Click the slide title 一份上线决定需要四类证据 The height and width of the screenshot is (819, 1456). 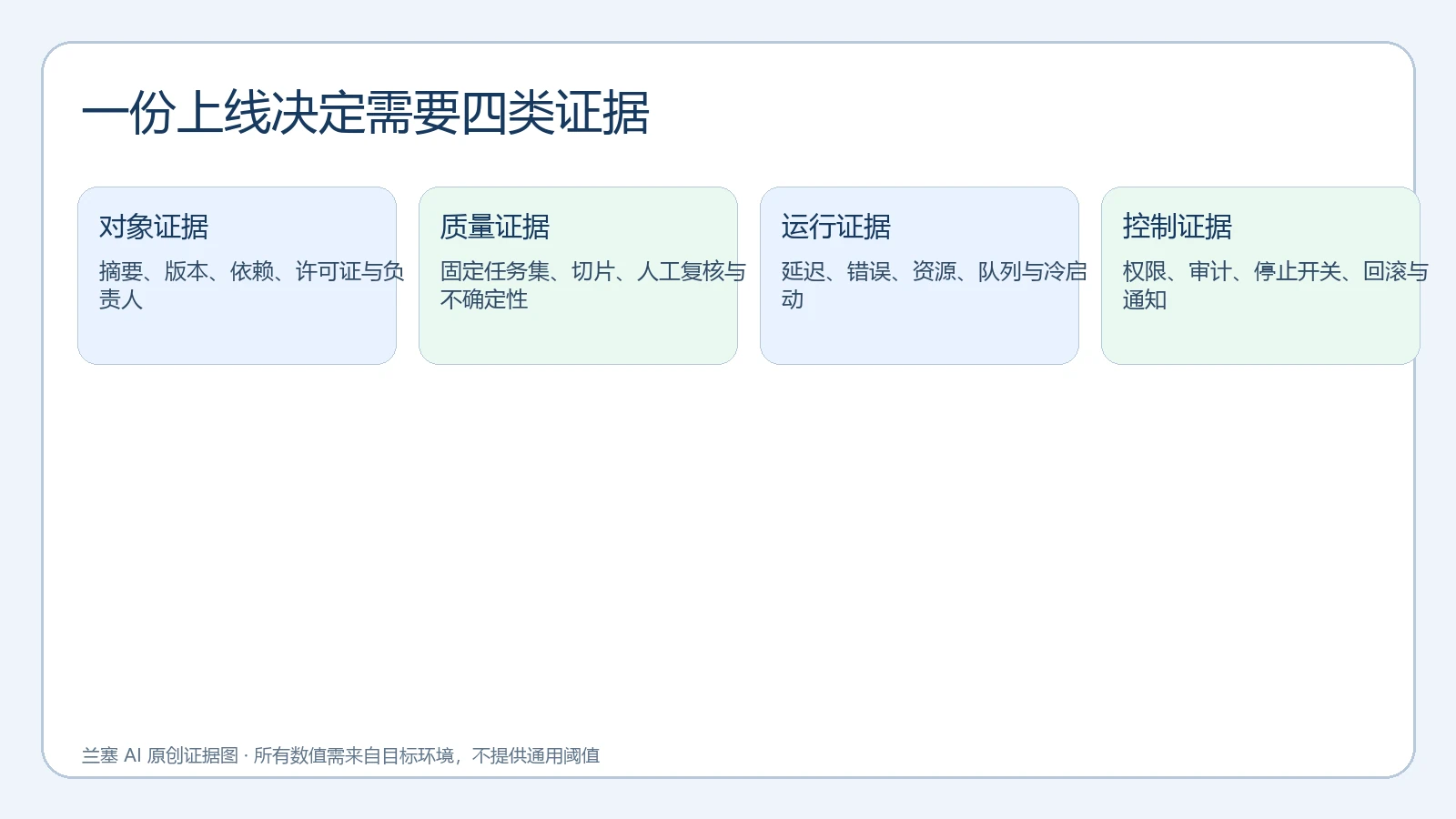tap(365, 113)
